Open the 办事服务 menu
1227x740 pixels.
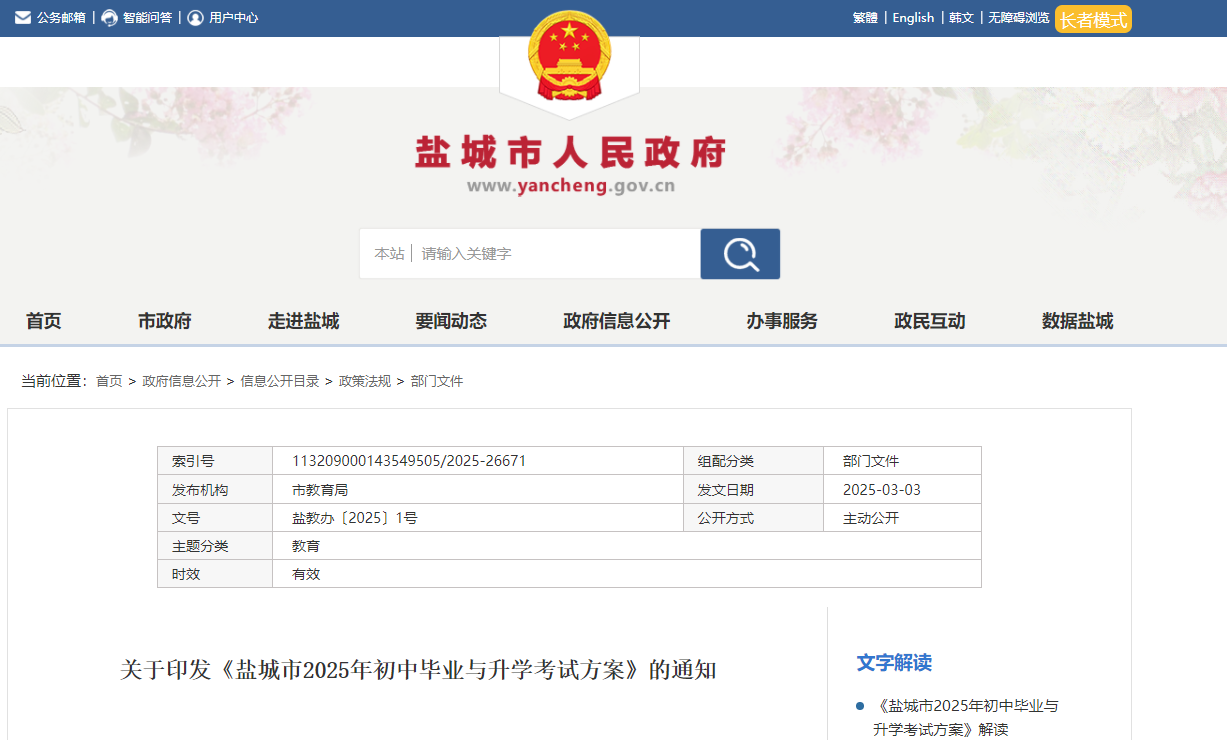tap(781, 321)
